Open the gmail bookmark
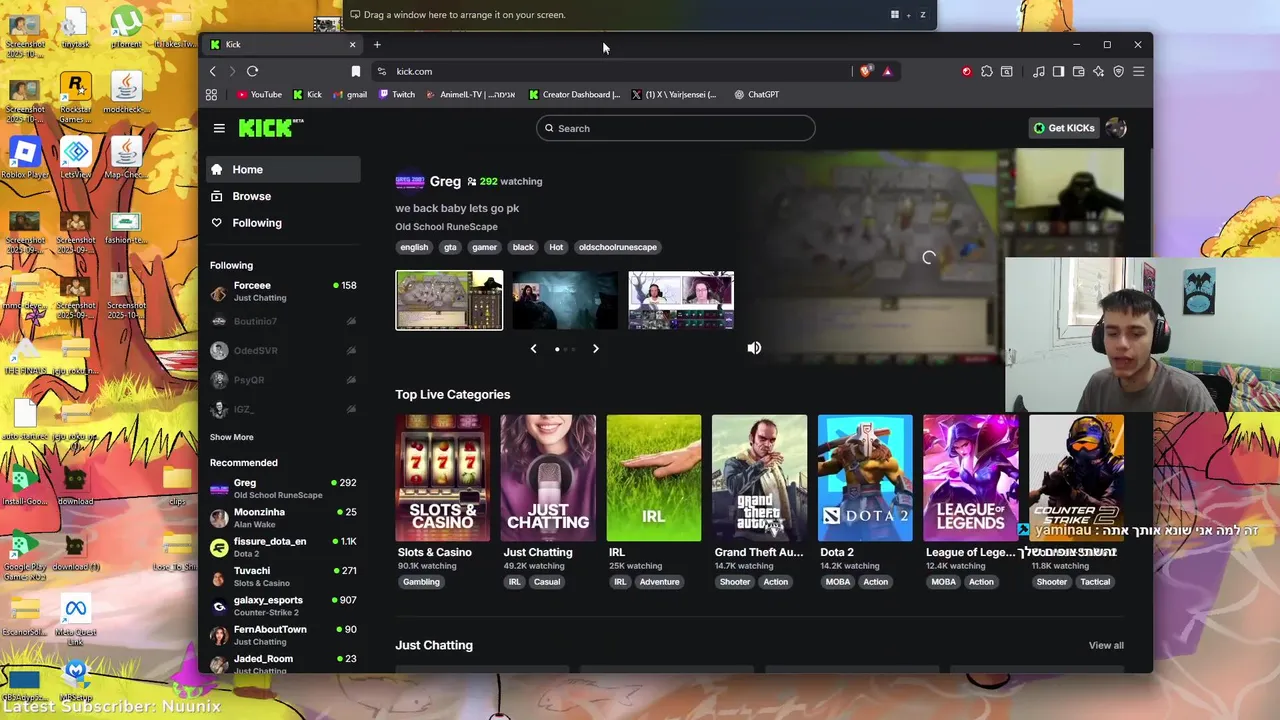Viewport: 1280px width, 720px height. [x=350, y=94]
